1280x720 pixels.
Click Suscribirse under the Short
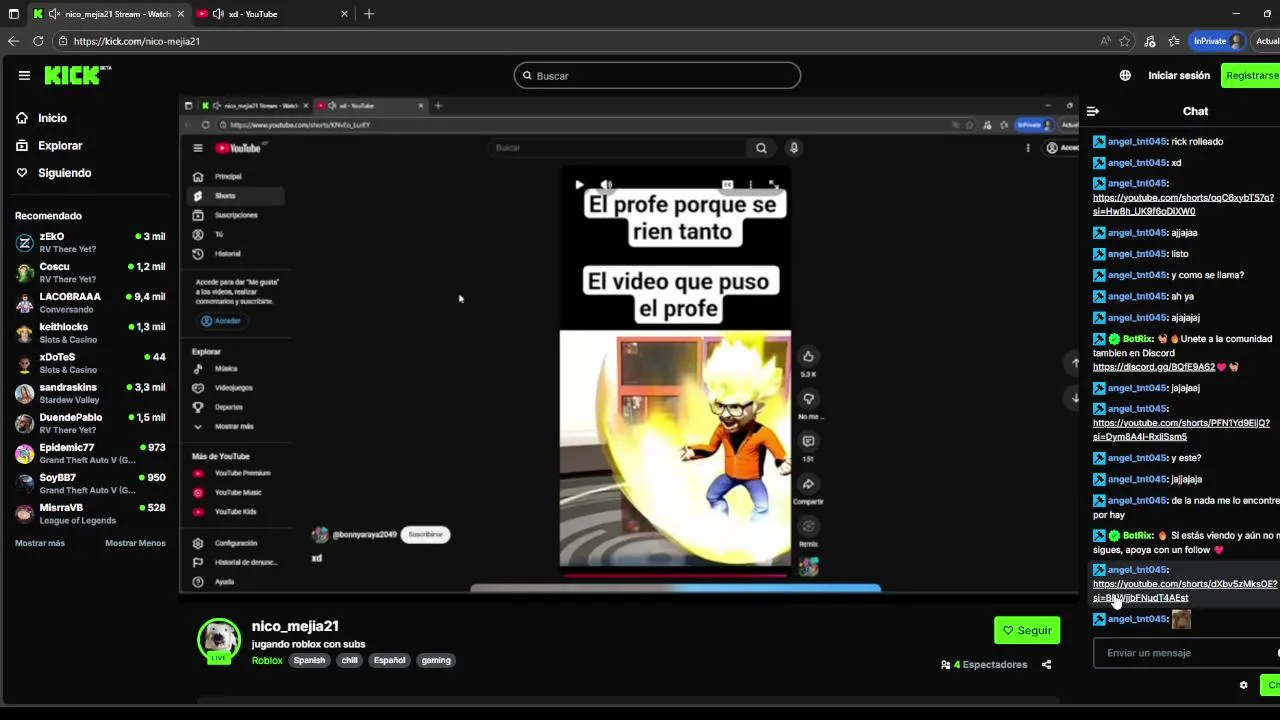tap(425, 534)
